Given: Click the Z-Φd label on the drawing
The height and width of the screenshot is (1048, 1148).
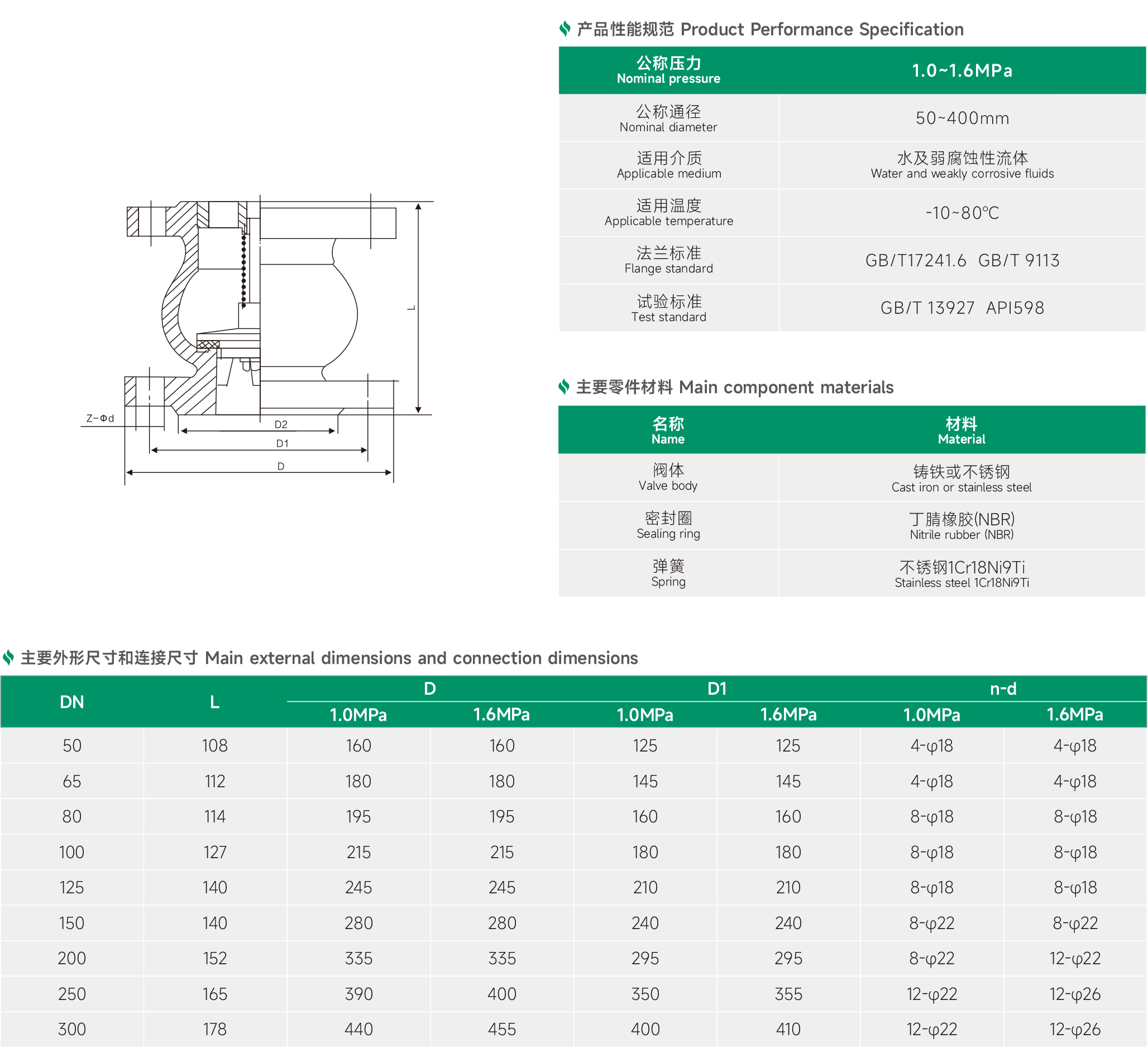Looking at the screenshot, I should tap(100, 419).
